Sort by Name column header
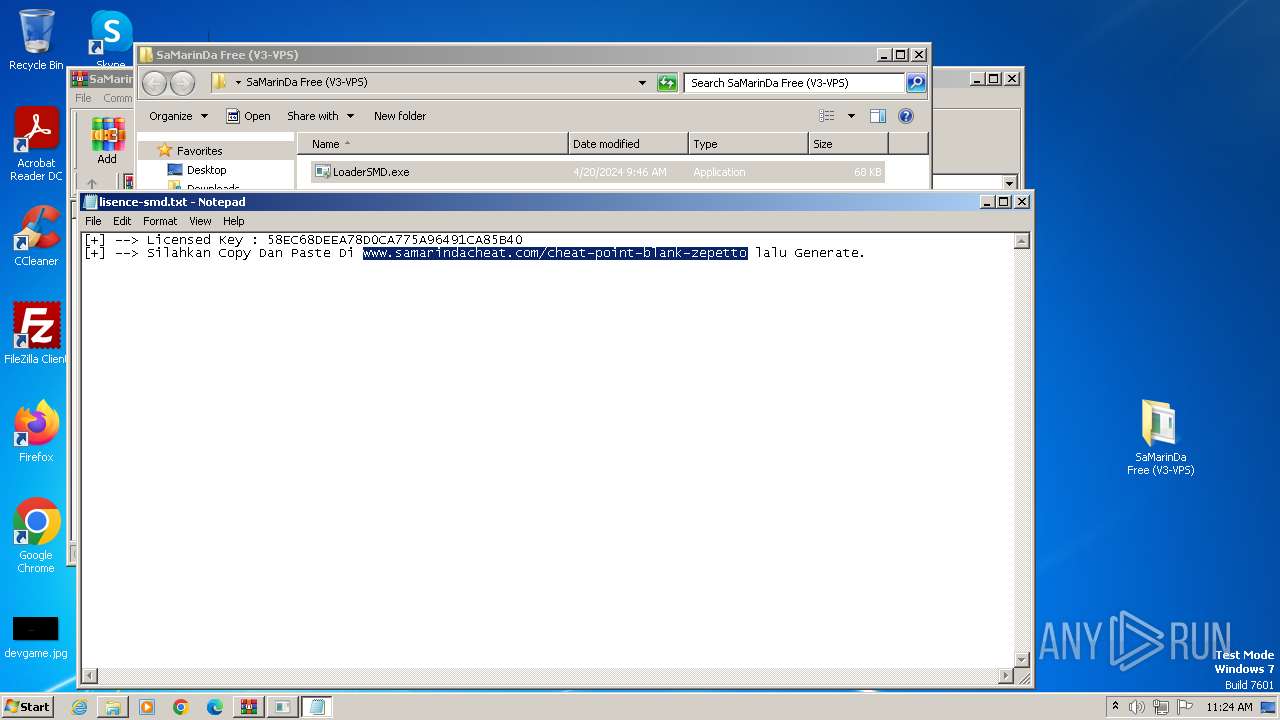 [x=432, y=144]
